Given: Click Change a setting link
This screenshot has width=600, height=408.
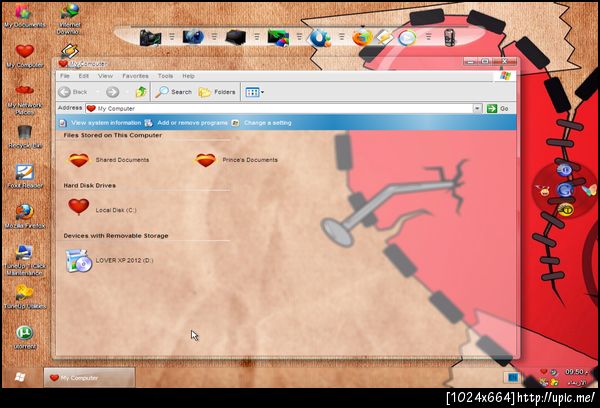Looking at the screenshot, I should pos(262,123).
